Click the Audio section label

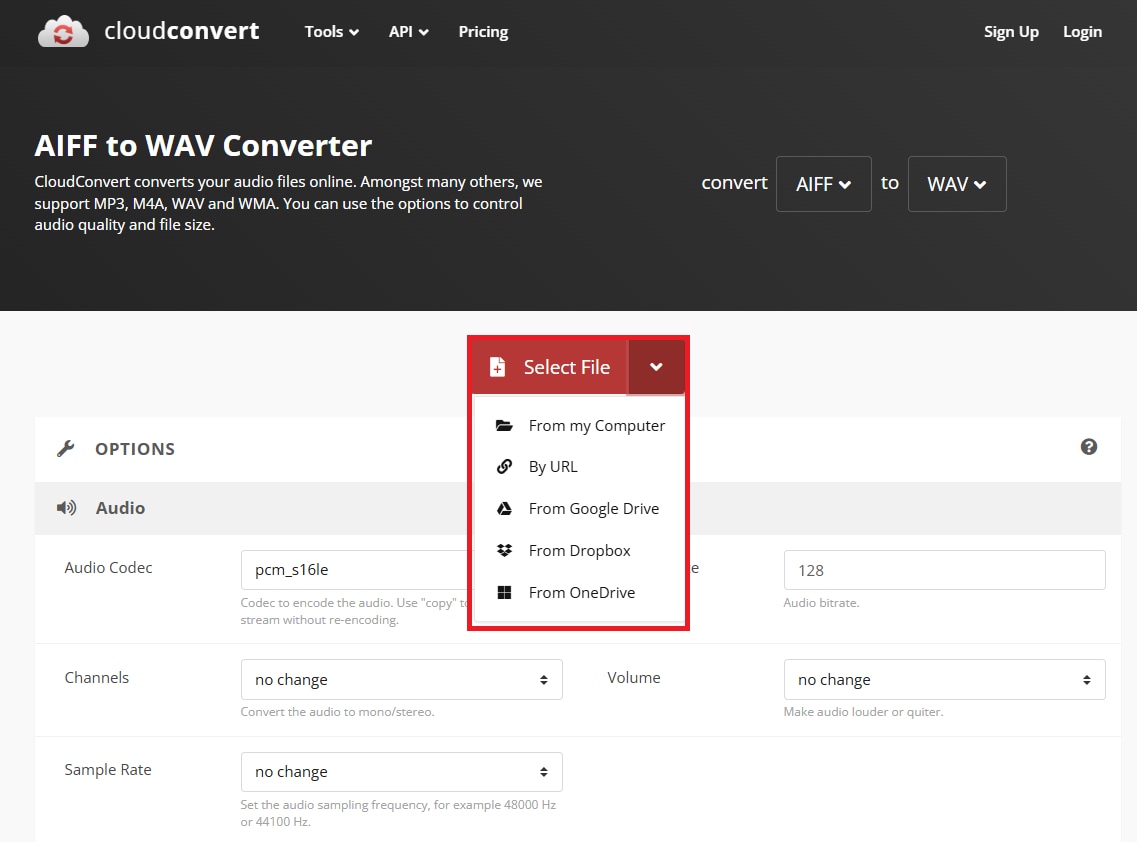120,508
